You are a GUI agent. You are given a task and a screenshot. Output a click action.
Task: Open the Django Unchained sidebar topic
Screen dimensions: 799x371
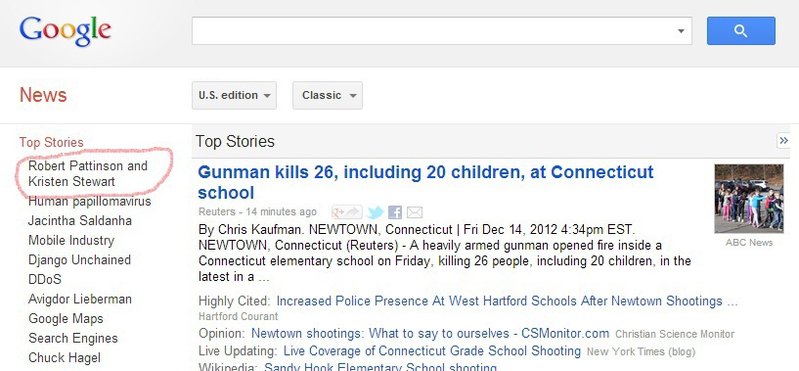pos(79,260)
